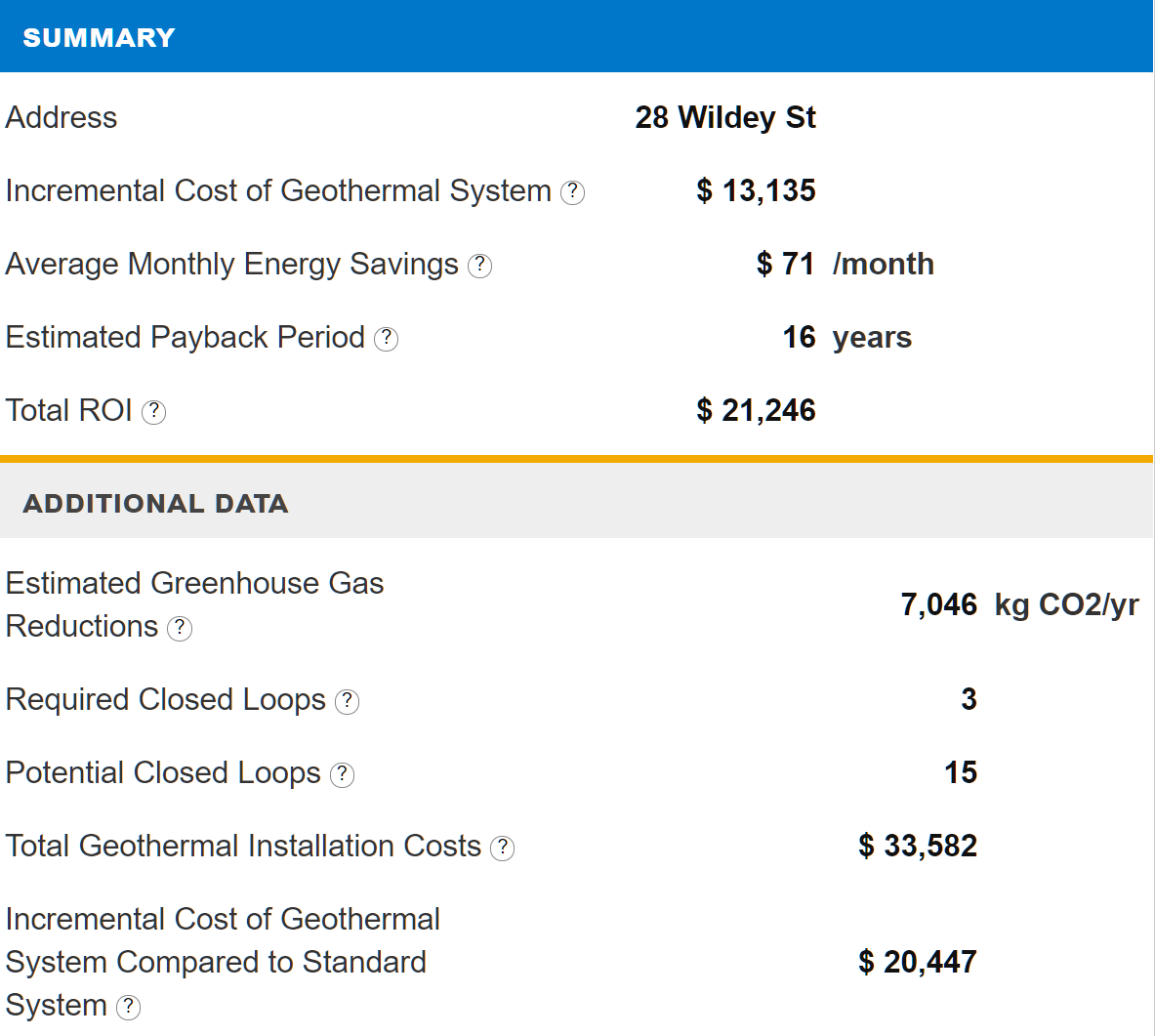Show help for Estimated Payback Period

tap(387, 339)
